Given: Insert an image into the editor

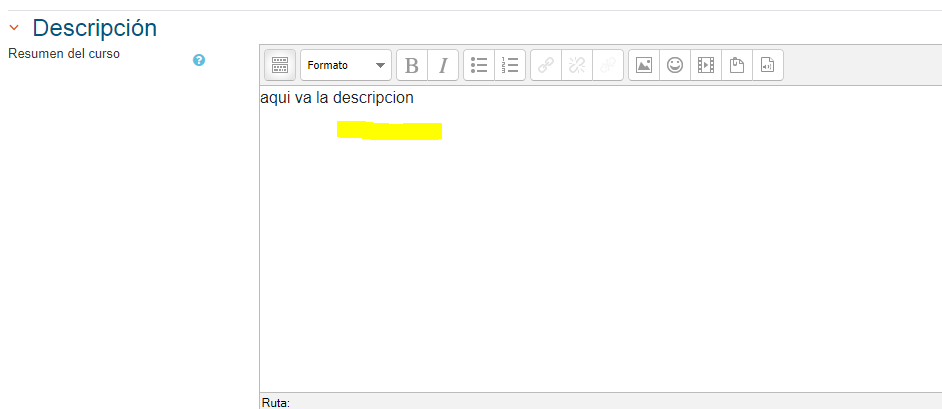Looking at the screenshot, I should click(x=644, y=65).
